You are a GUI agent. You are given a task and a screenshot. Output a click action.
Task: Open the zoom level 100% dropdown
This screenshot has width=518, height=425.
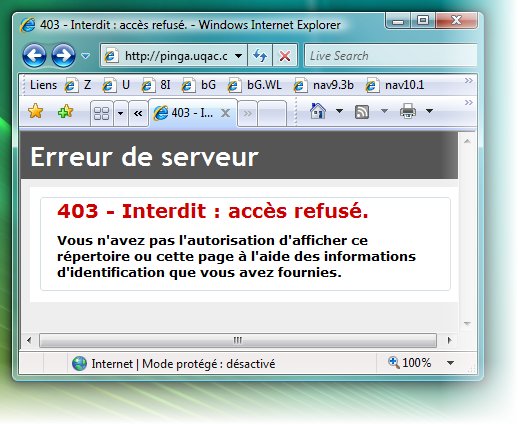click(450, 363)
